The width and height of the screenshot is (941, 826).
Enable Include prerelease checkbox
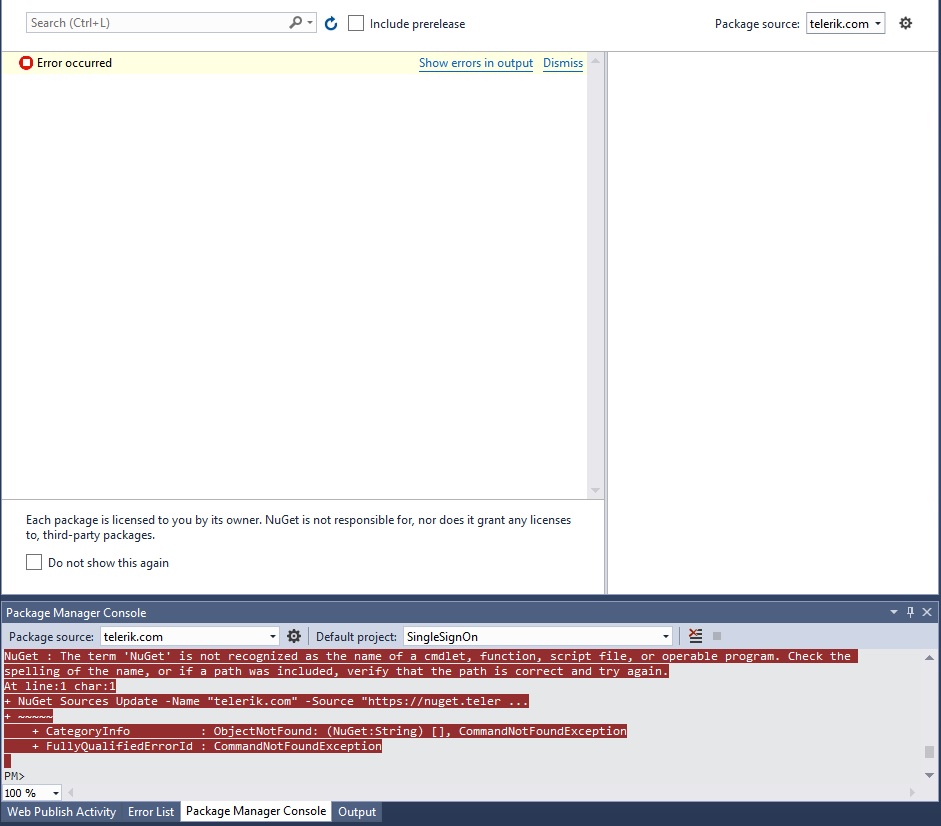point(356,23)
